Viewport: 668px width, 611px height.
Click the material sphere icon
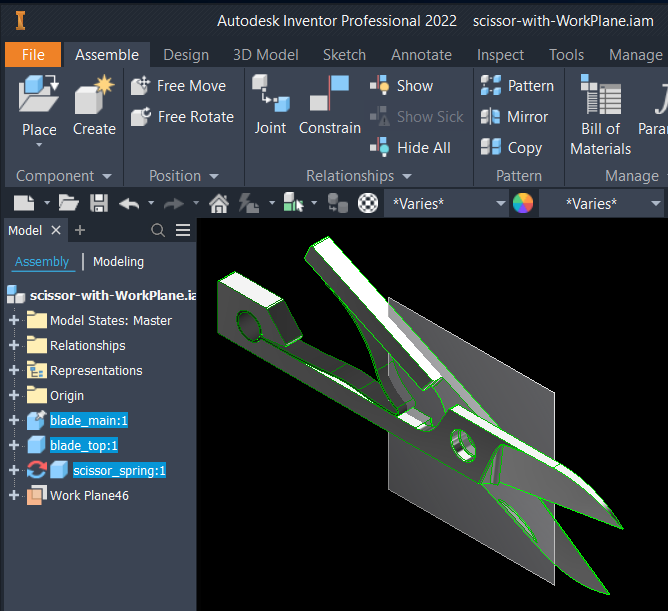tap(368, 203)
